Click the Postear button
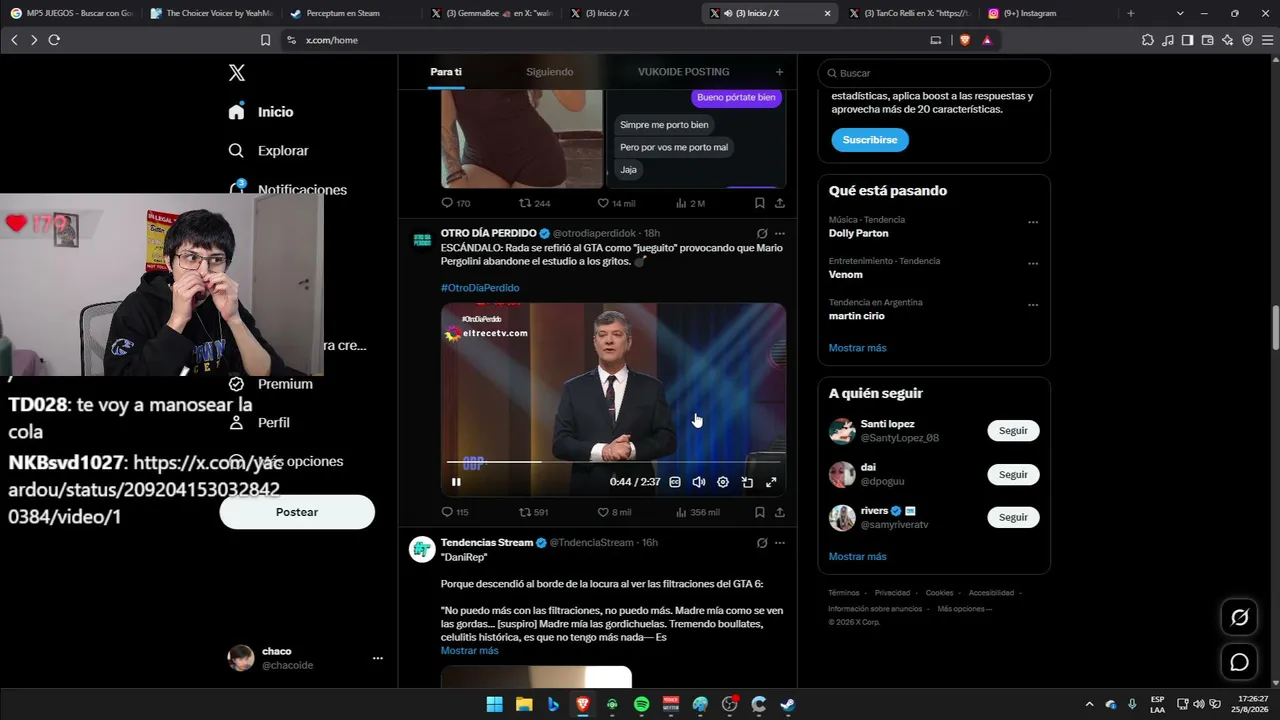 coord(297,512)
